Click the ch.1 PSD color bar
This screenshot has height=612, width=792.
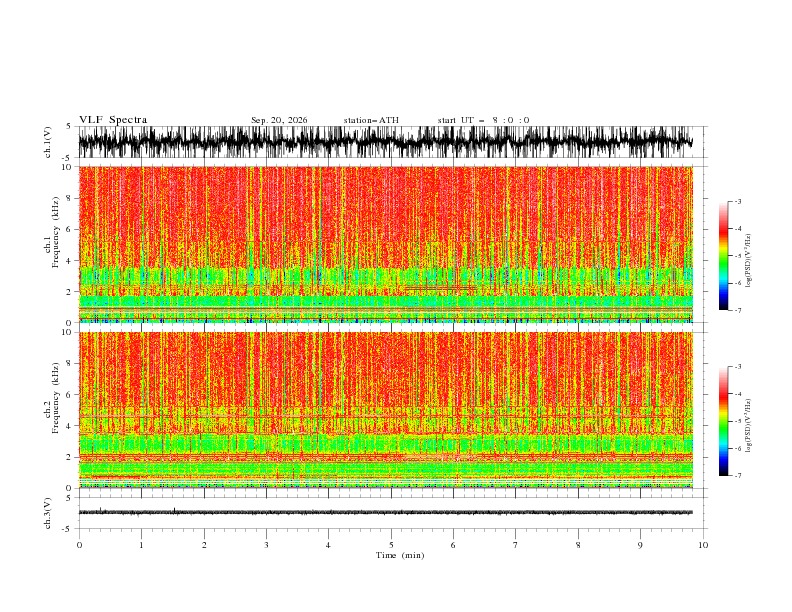coord(723,256)
